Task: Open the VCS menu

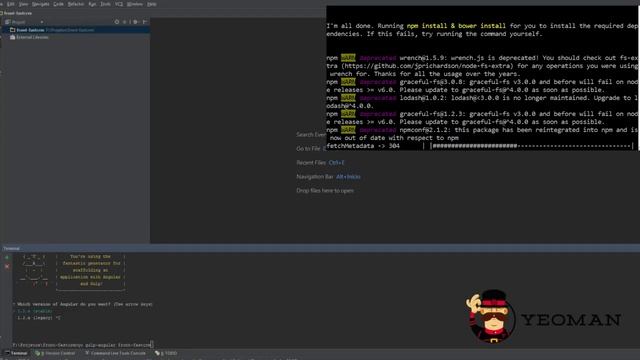Action: click(x=119, y=4)
